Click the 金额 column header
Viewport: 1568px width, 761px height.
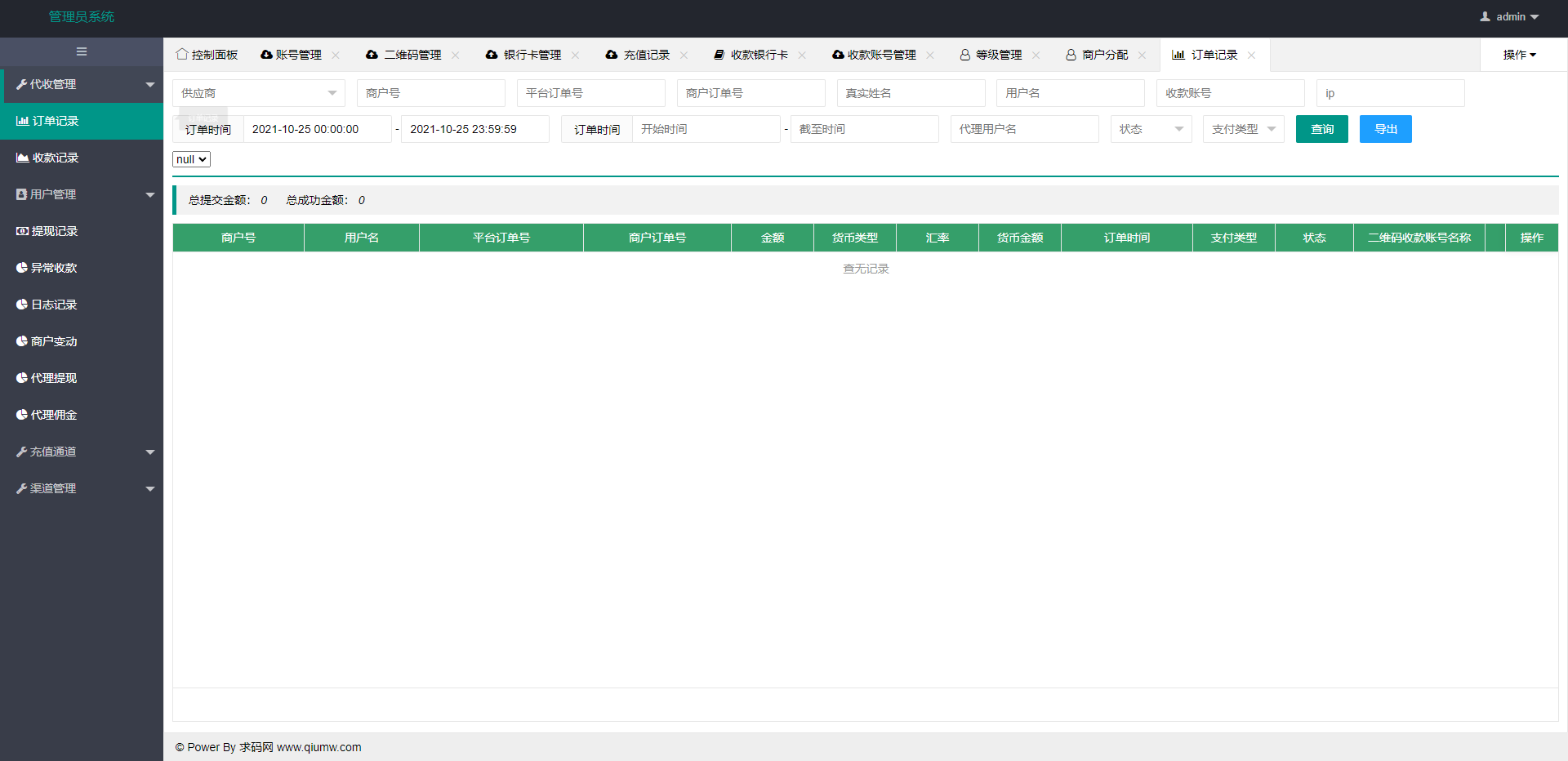[773, 238]
